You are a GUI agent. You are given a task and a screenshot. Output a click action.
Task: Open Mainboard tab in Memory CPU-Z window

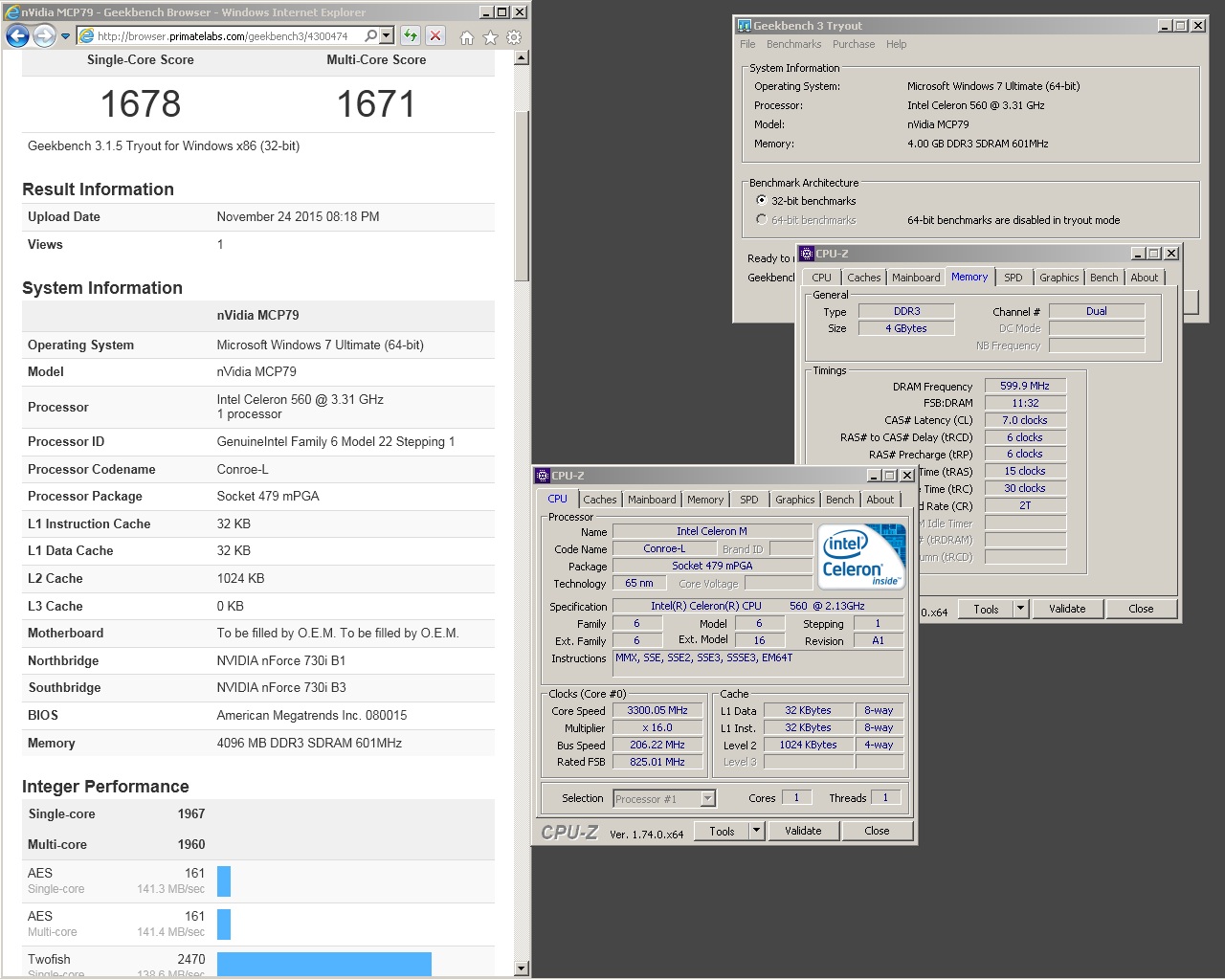pos(916,278)
